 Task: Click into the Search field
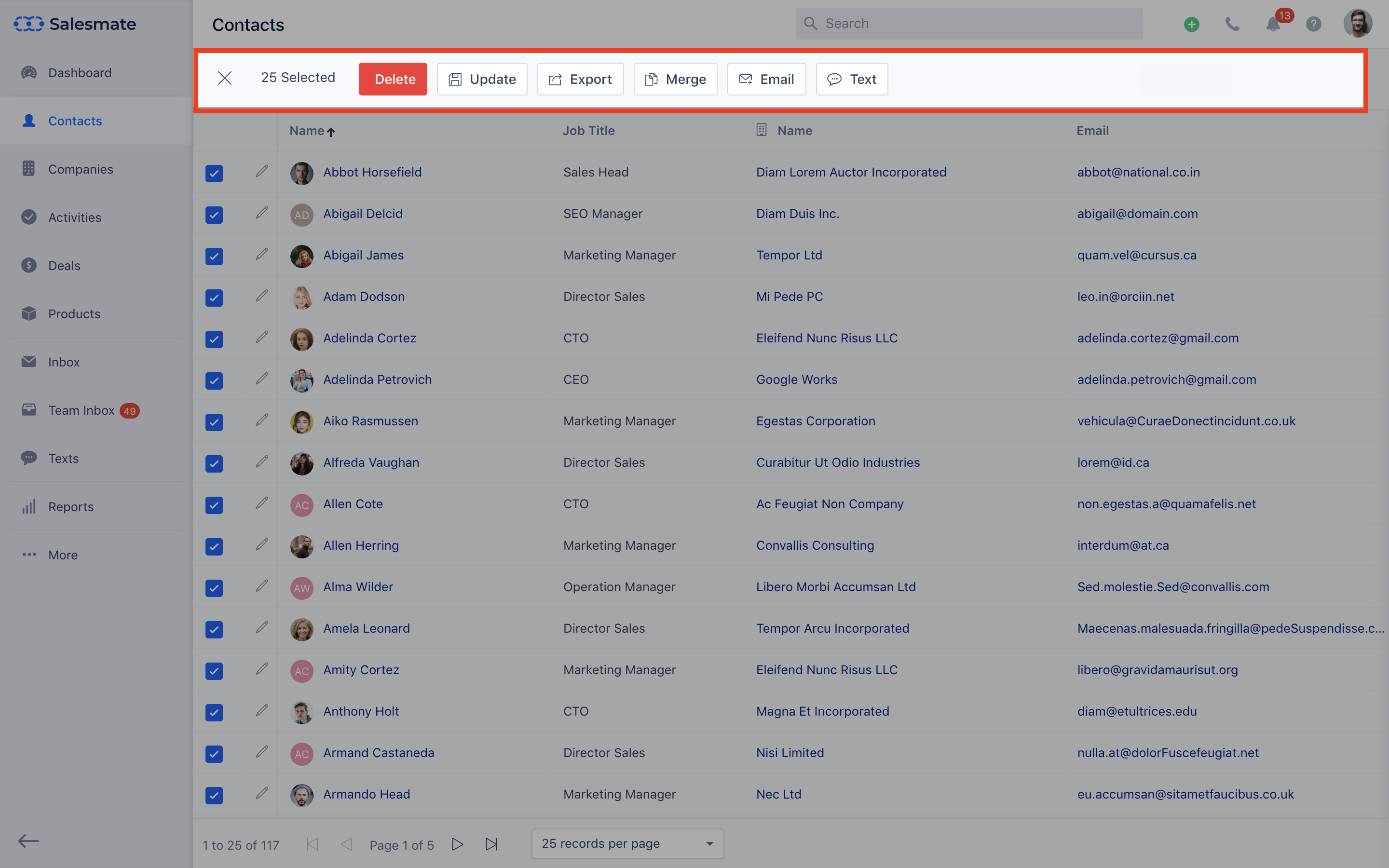pyautogui.click(x=969, y=24)
